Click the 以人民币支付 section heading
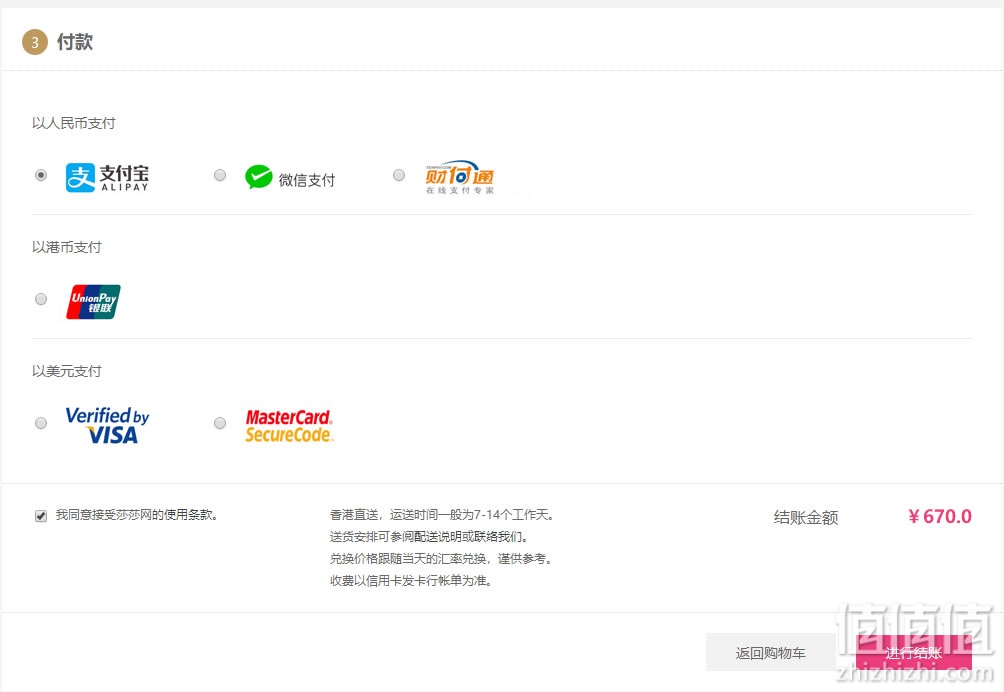The height and width of the screenshot is (692, 1004). [x=74, y=123]
